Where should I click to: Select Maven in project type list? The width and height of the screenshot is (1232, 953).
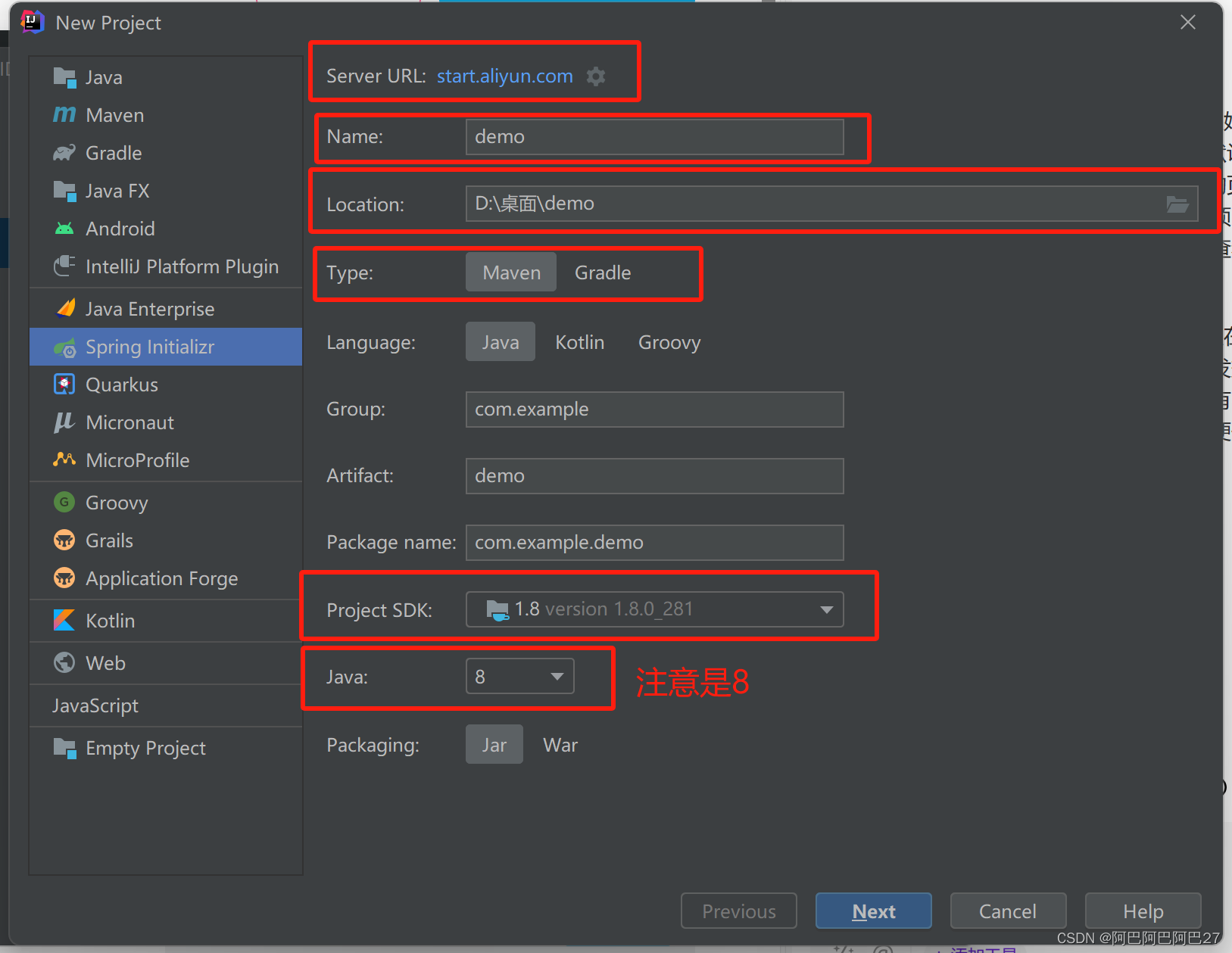point(166,115)
